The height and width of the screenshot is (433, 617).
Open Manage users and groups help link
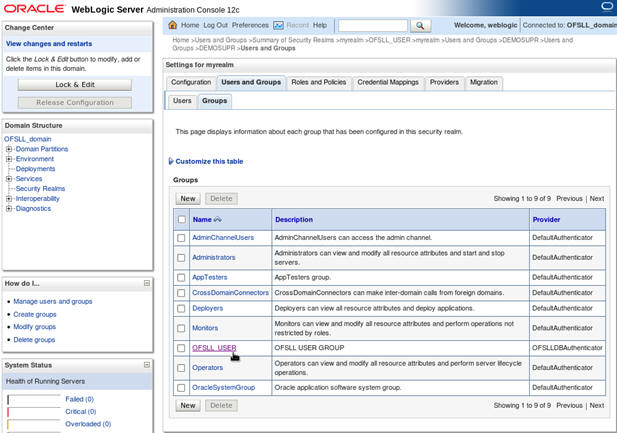tap(53, 302)
